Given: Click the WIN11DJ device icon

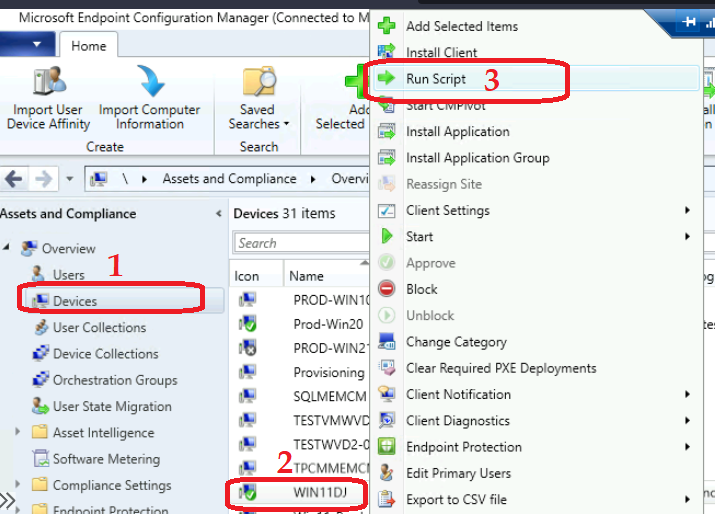Looking at the screenshot, I should tap(248, 493).
